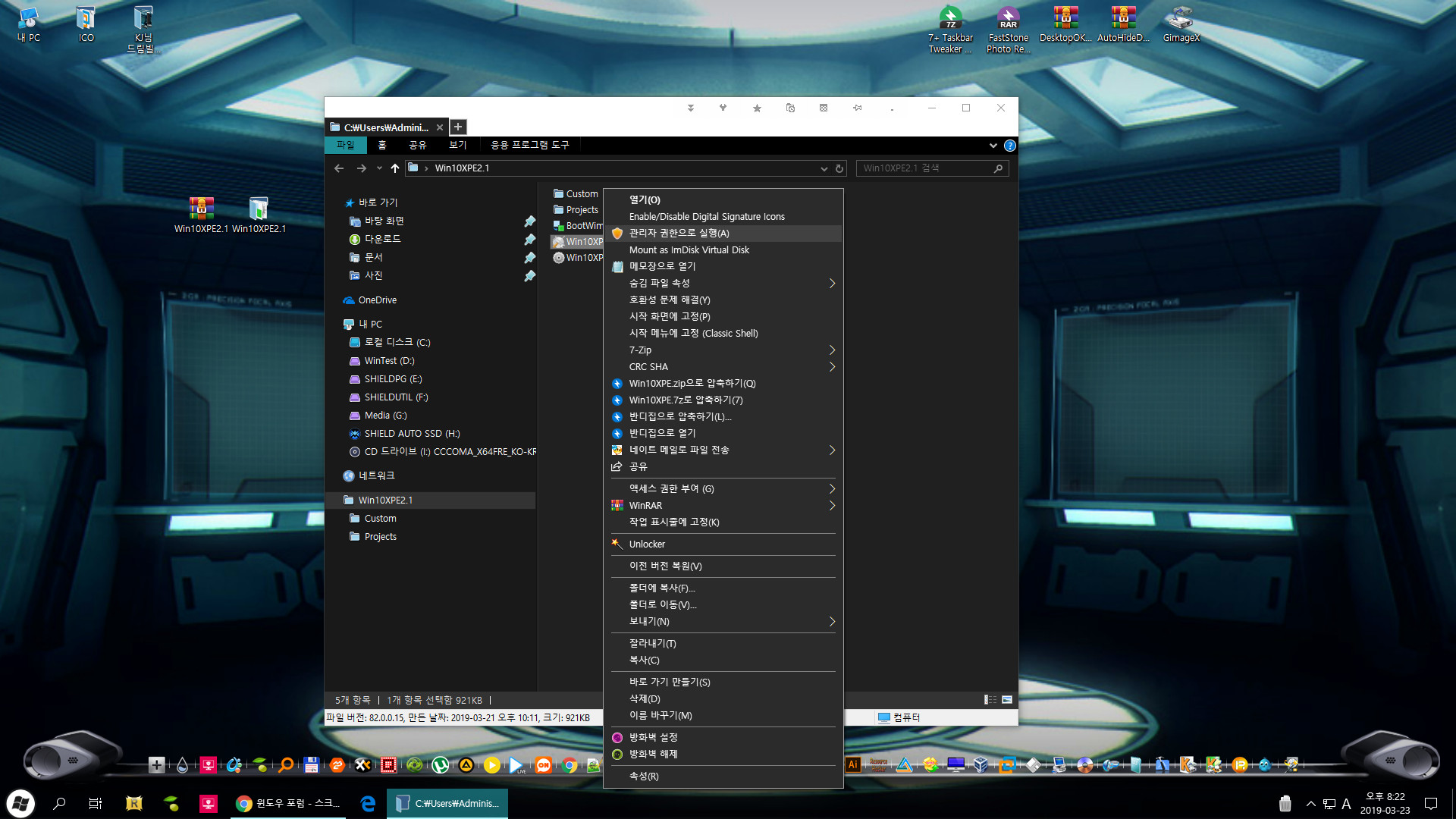
Task: Select SHIELD AUTO SSD (H:) drive
Action: (x=412, y=434)
